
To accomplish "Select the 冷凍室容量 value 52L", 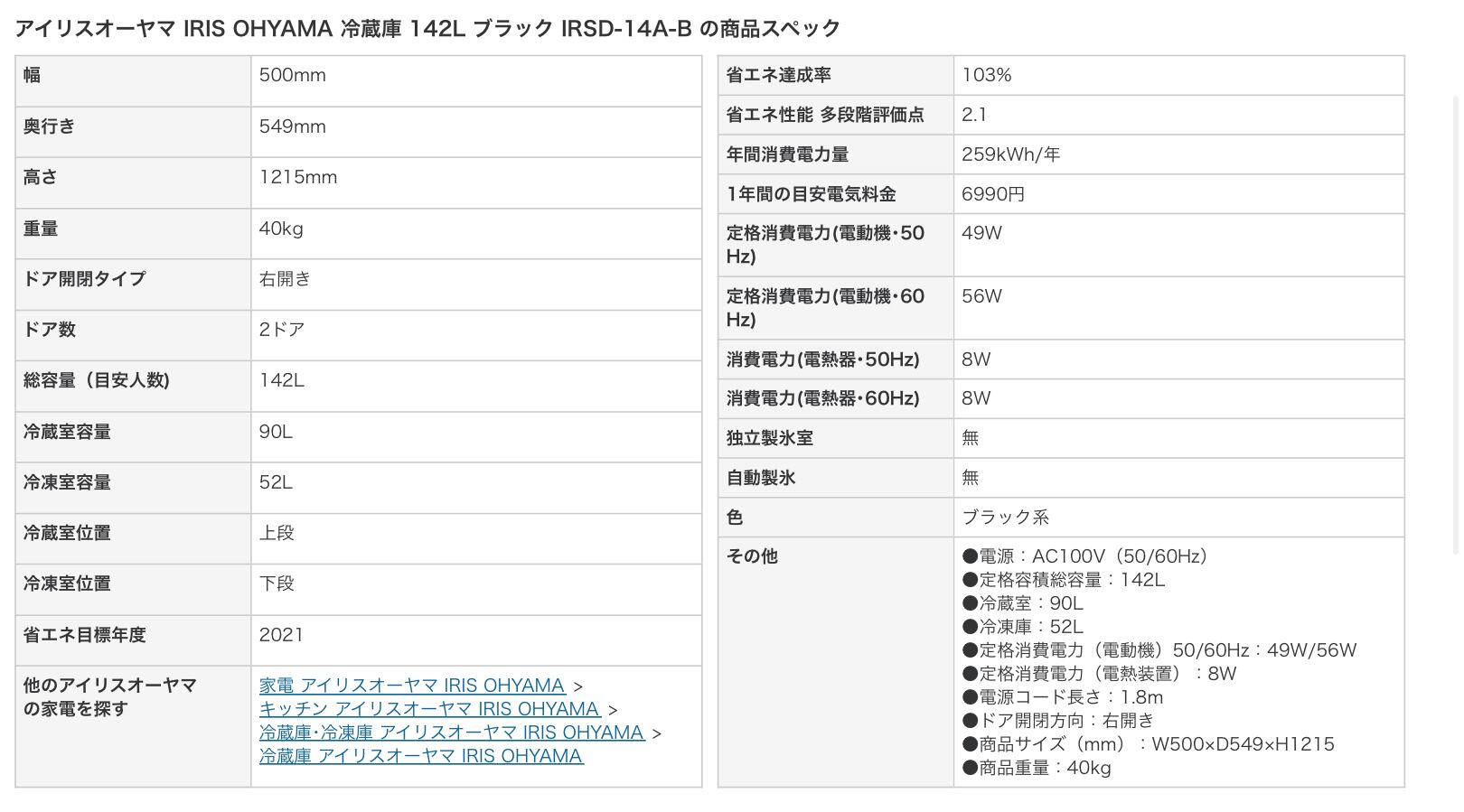I will (x=276, y=482).
